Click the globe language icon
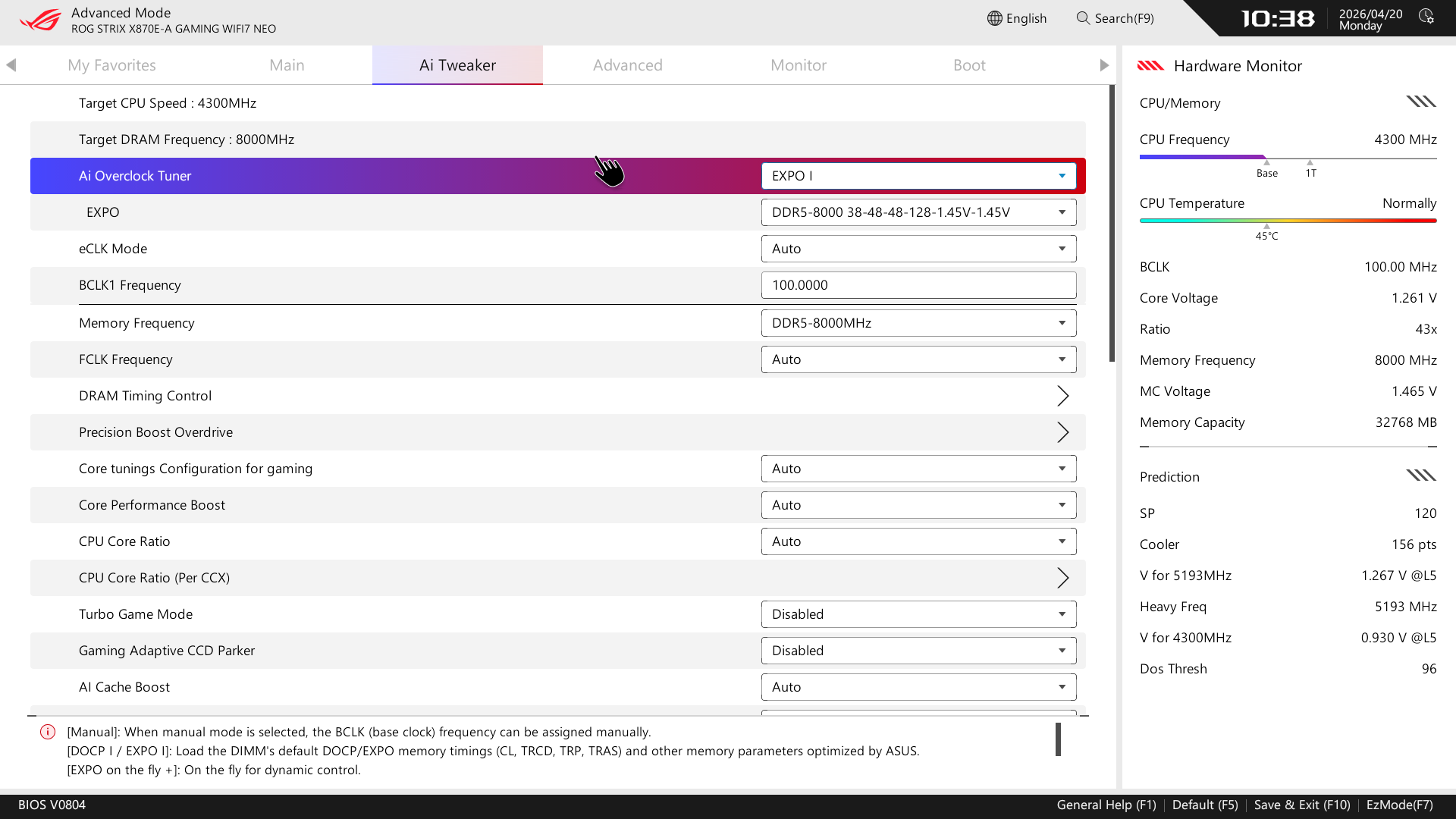Image resolution: width=1456 pixels, height=819 pixels. click(x=994, y=18)
